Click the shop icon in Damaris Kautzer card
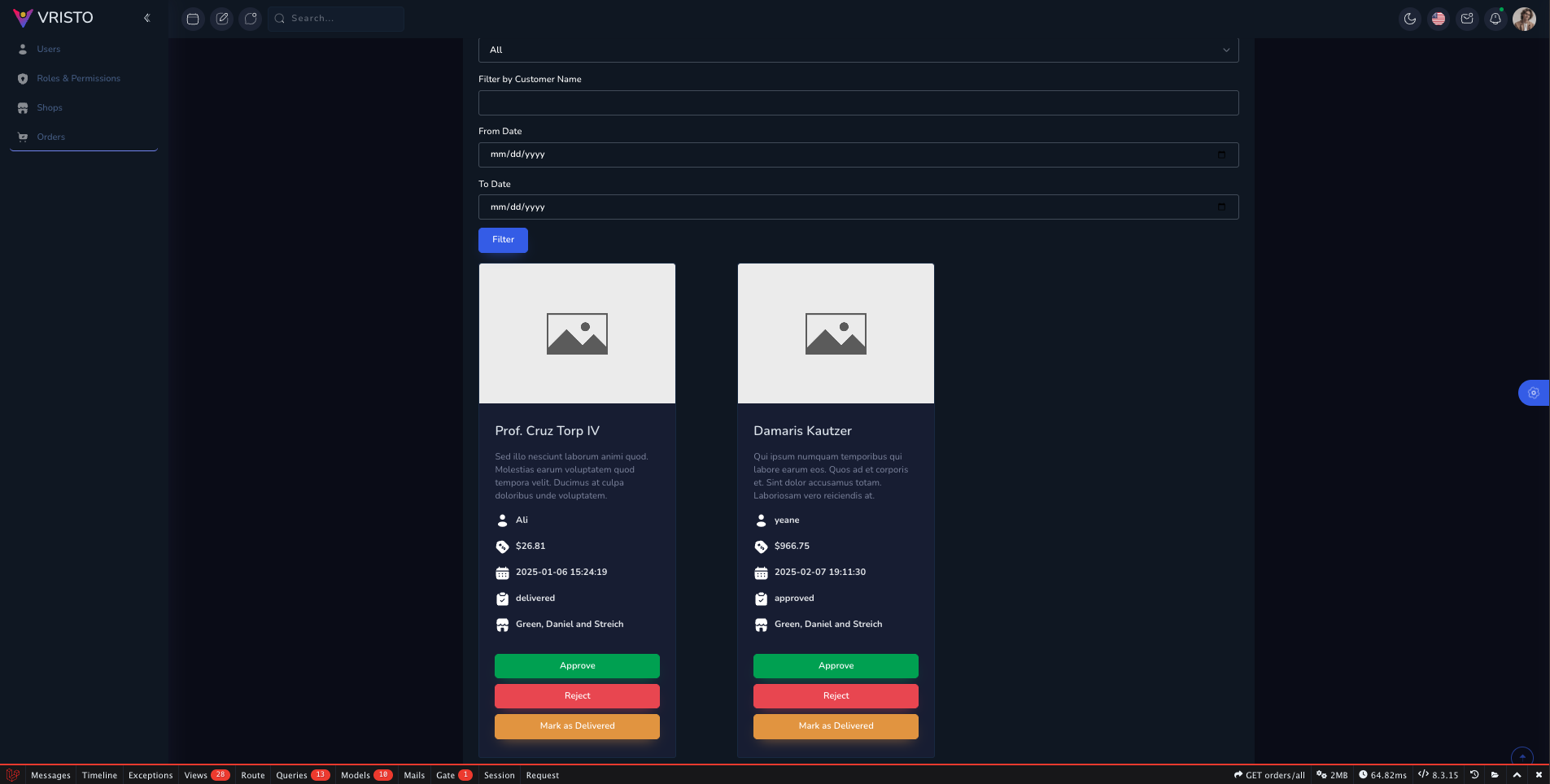Viewport: 1550px width, 784px height. 761,625
